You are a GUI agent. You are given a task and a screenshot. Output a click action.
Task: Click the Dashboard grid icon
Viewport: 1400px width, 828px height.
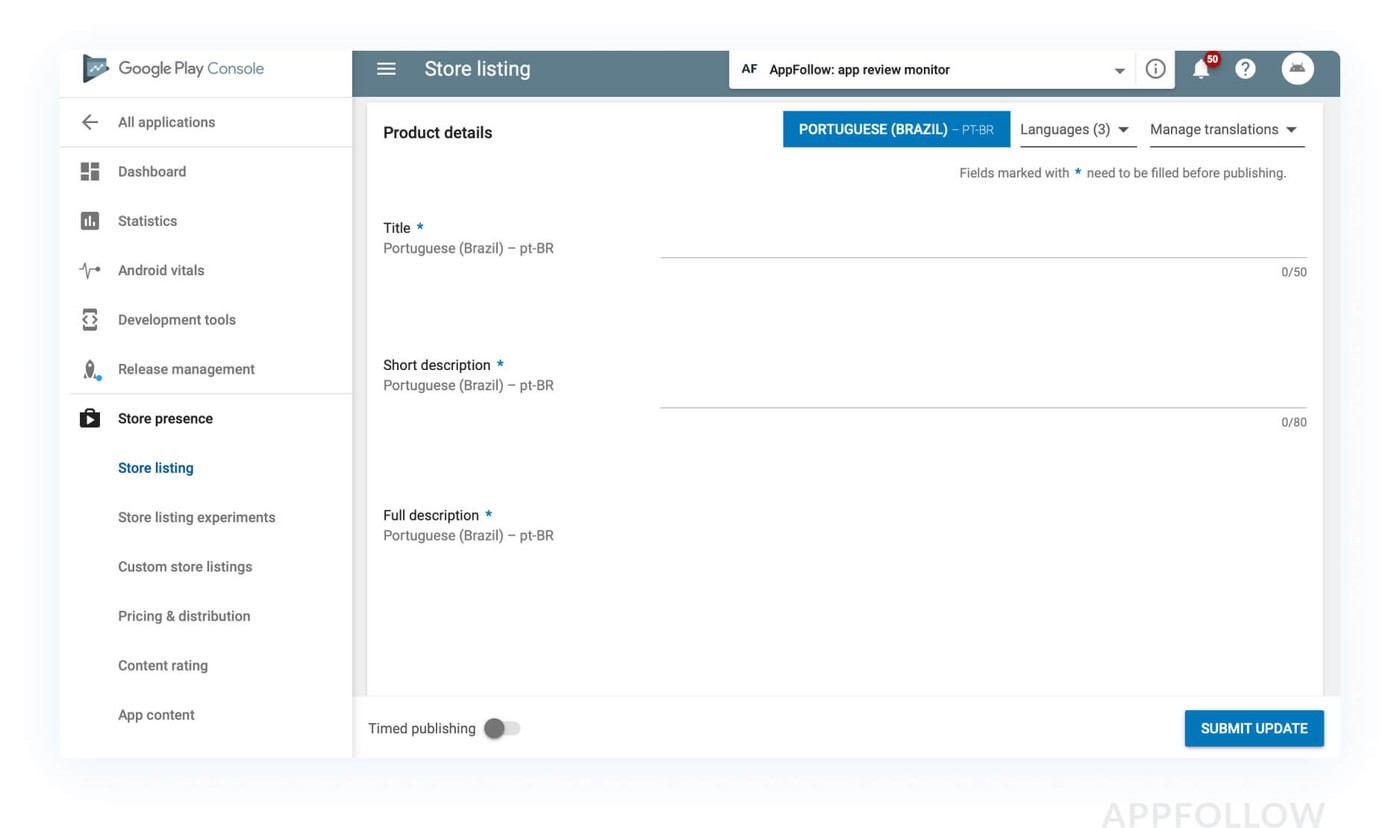(x=90, y=172)
